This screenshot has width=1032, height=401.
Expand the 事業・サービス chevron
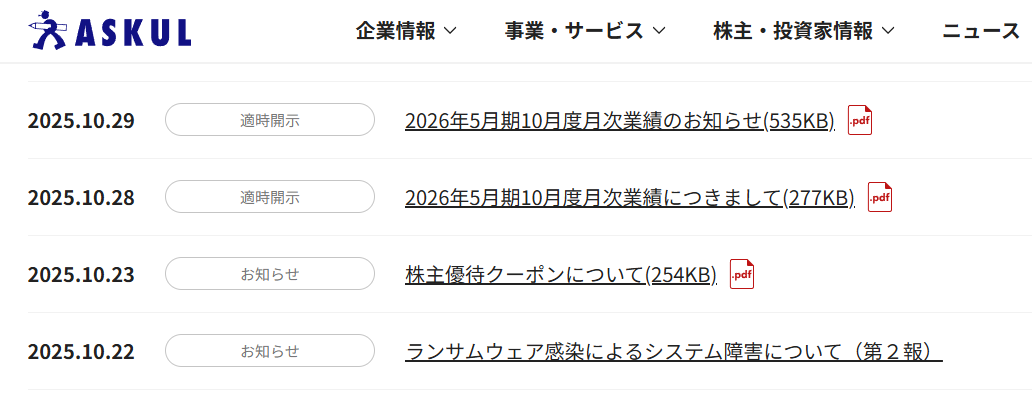pyautogui.click(x=659, y=31)
